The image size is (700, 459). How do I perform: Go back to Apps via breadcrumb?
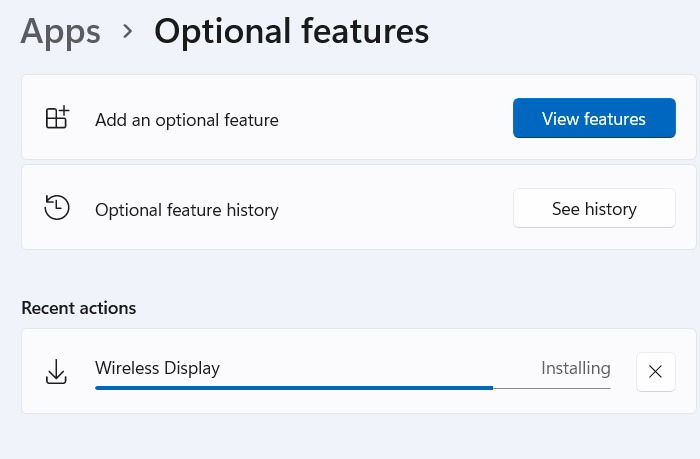pos(60,31)
